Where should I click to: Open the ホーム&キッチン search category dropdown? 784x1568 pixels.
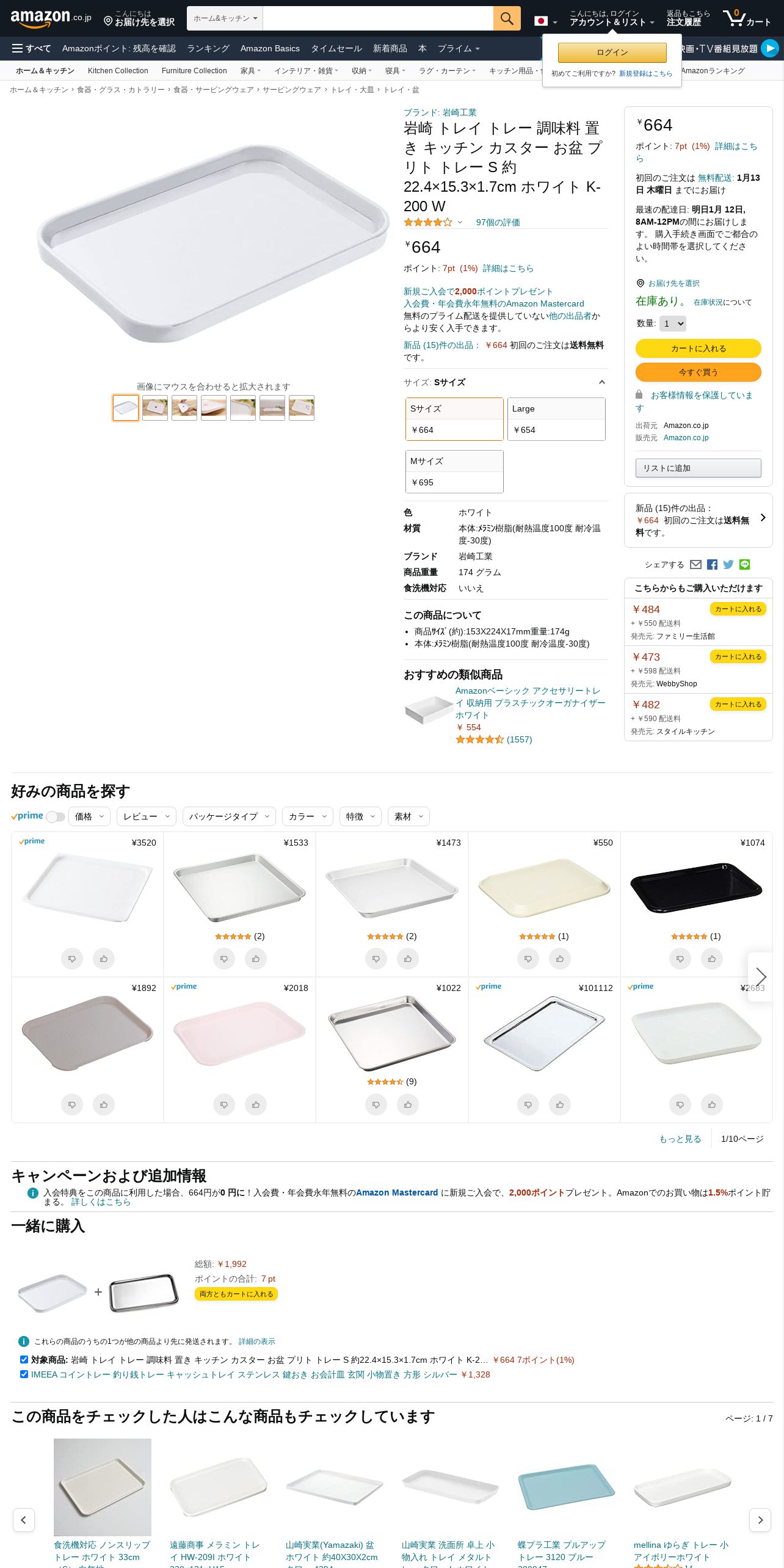point(225,18)
